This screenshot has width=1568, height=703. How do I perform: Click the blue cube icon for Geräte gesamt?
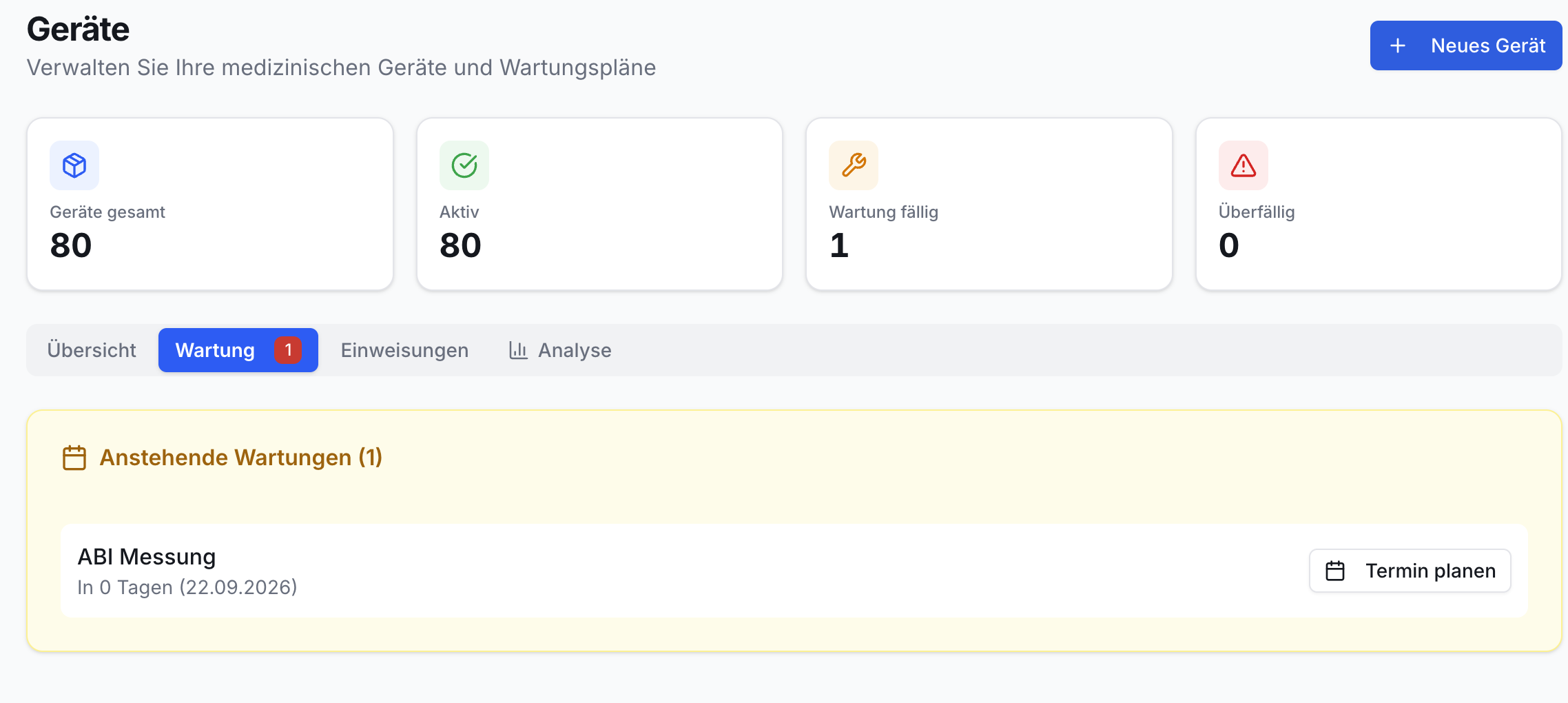[x=74, y=165]
